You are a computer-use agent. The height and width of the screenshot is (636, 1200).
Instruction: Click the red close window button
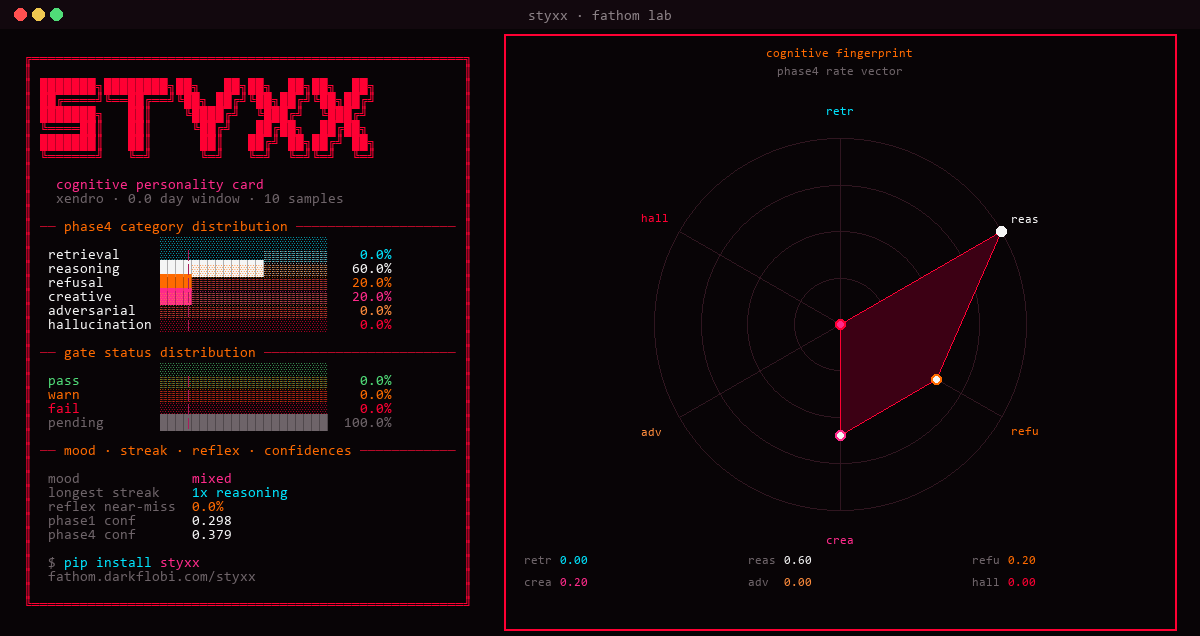coord(21,15)
